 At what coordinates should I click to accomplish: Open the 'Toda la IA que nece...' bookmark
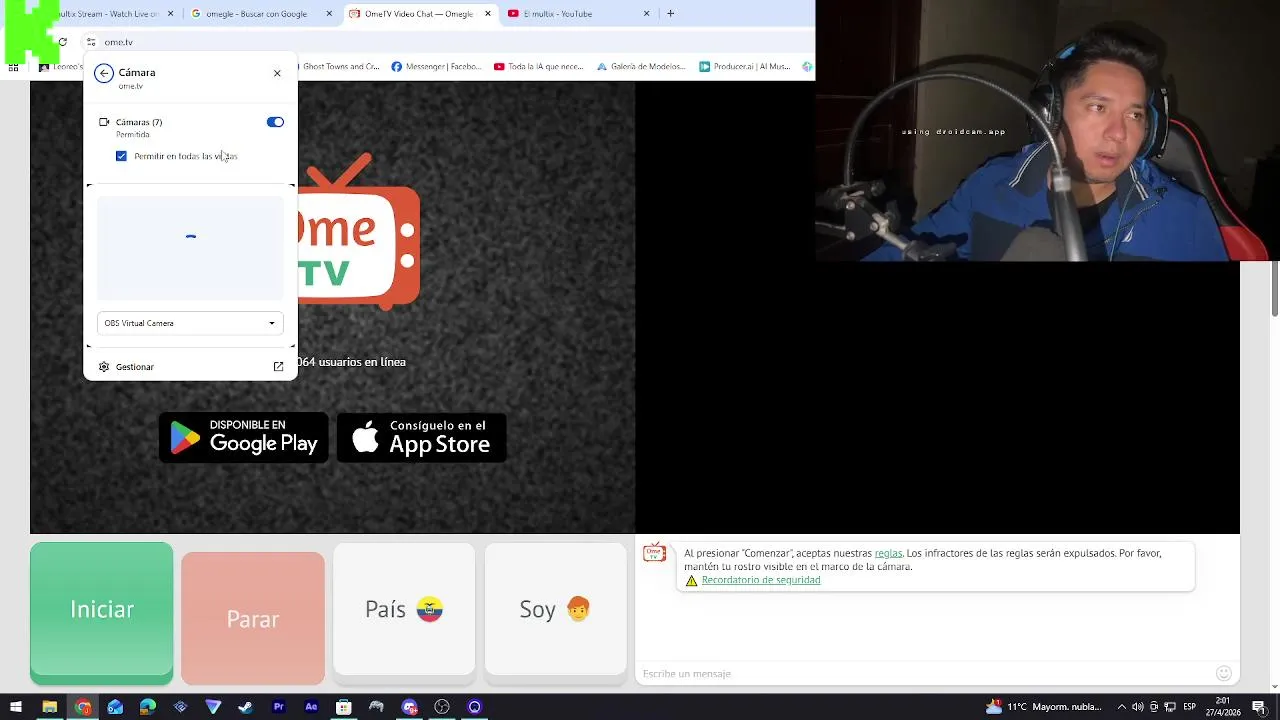coord(538,67)
